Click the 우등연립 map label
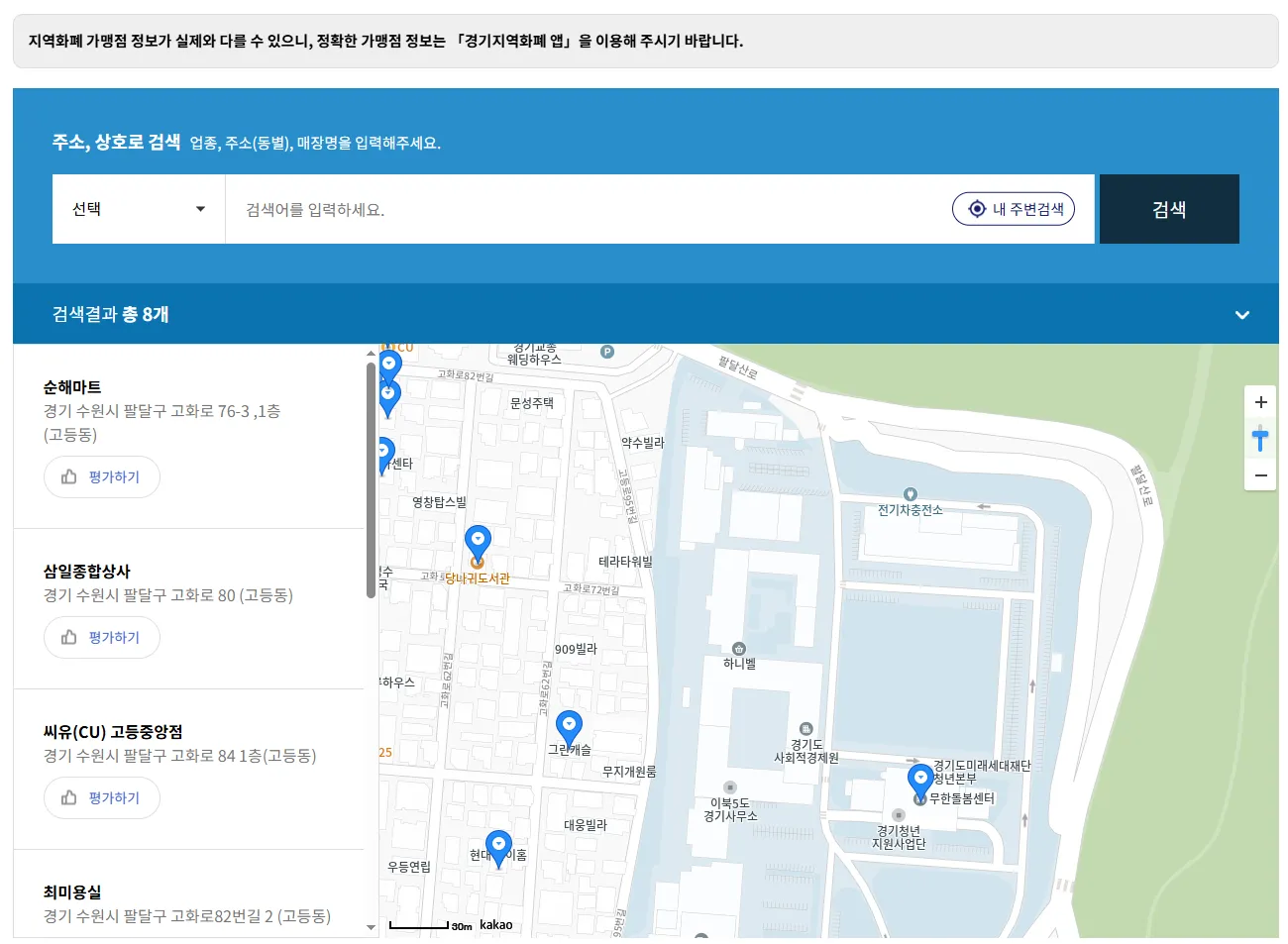 coord(409,867)
